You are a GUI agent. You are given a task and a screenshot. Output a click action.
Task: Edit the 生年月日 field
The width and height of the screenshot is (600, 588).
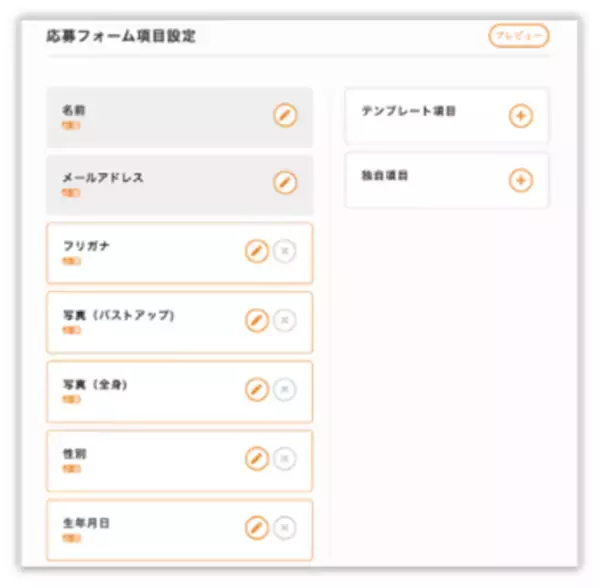[257, 527]
